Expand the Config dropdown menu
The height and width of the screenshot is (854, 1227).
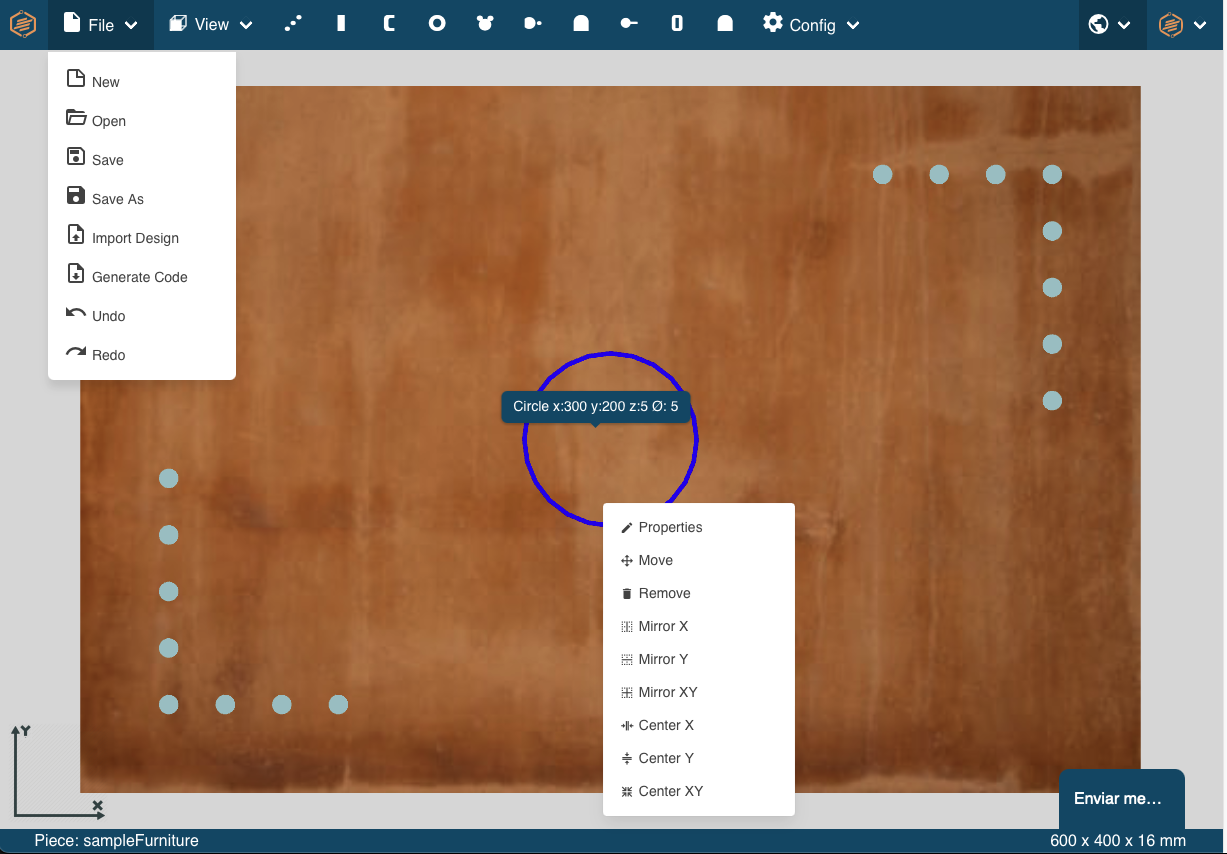coord(811,25)
